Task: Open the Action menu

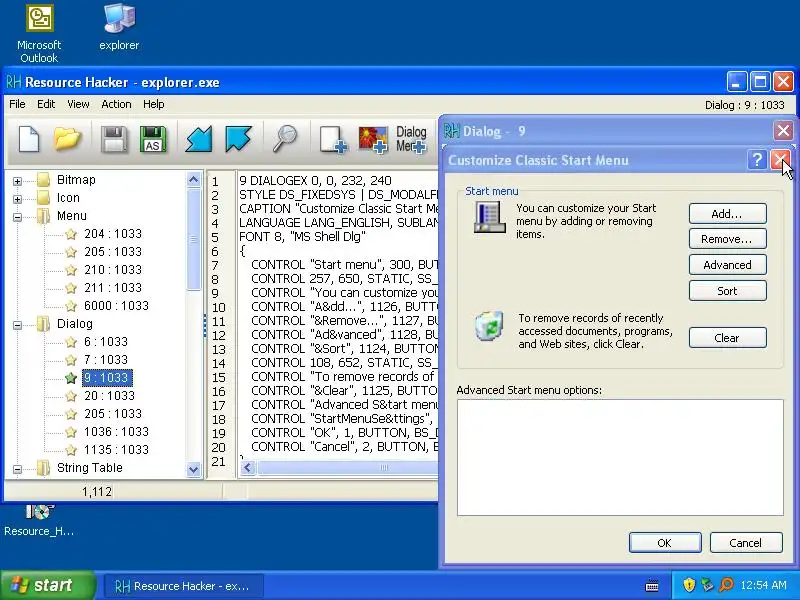Action: (x=116, y=104)
